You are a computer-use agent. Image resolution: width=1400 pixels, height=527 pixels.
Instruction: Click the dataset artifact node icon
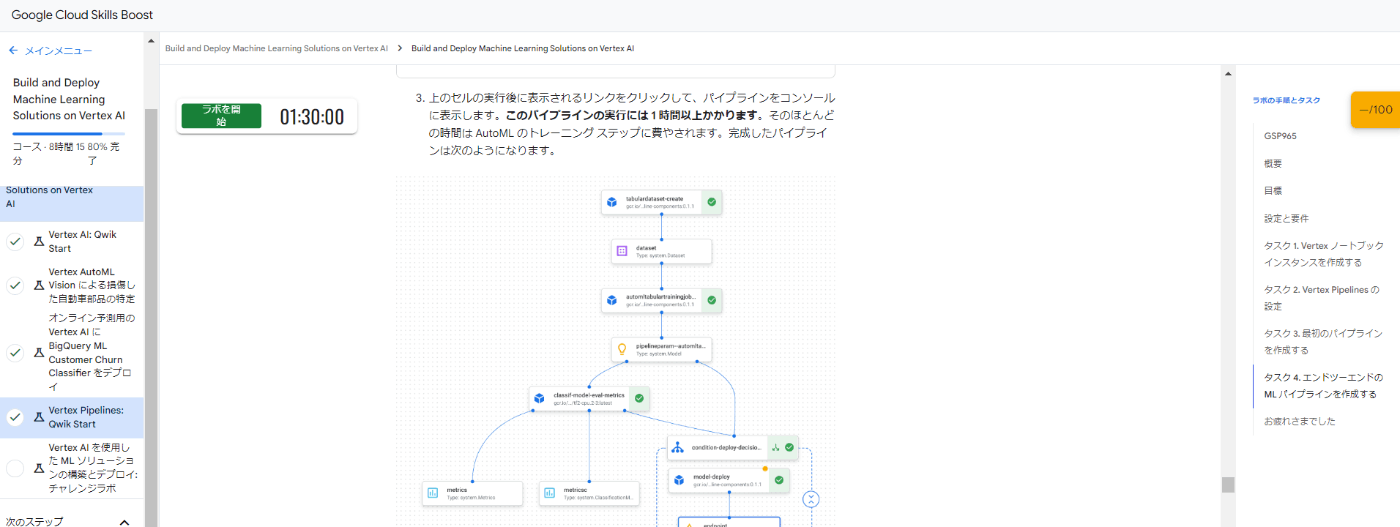coord(621,251)
